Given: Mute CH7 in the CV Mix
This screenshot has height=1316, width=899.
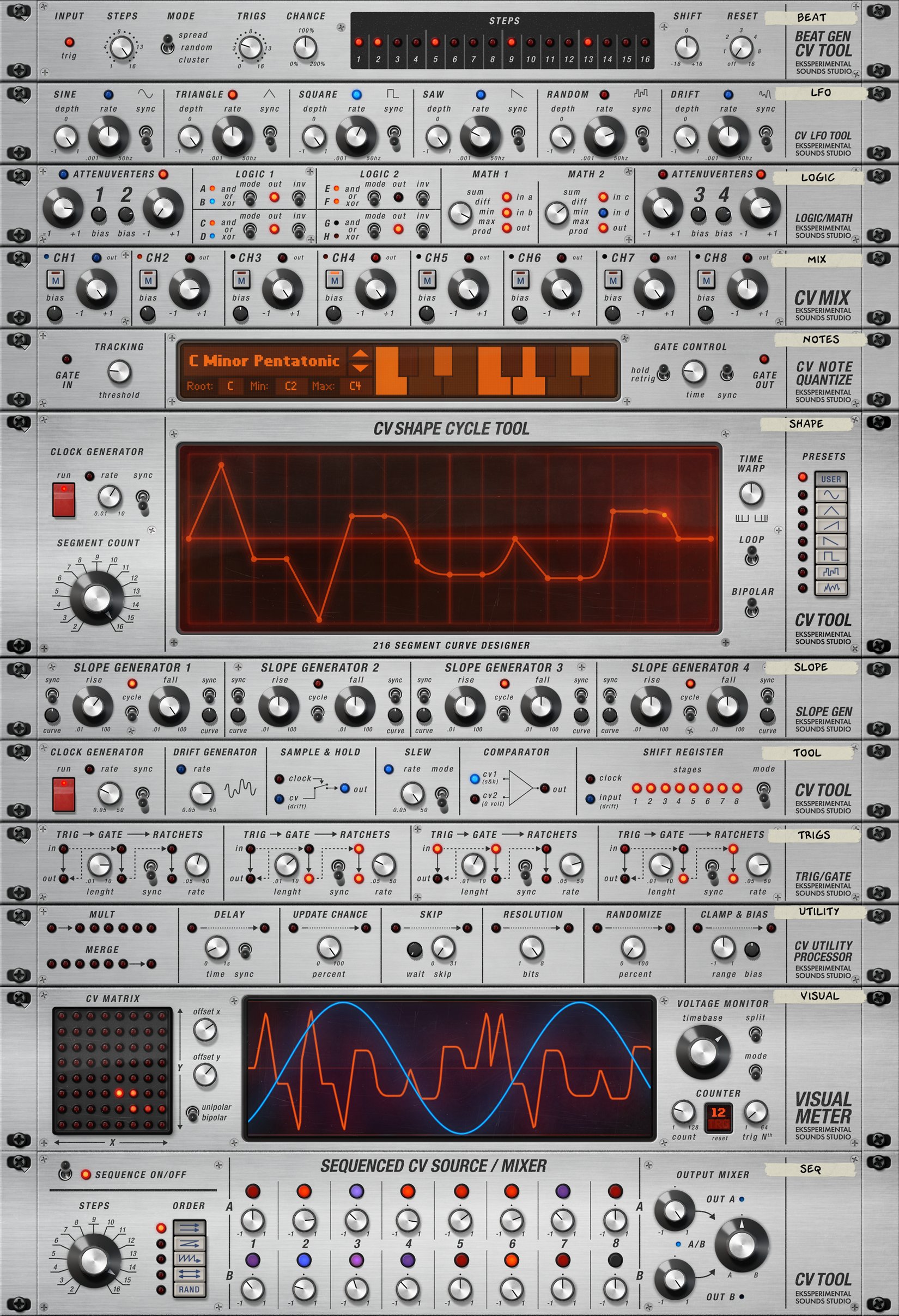Looking at the screenshot, I should click(x=613, y=280).
